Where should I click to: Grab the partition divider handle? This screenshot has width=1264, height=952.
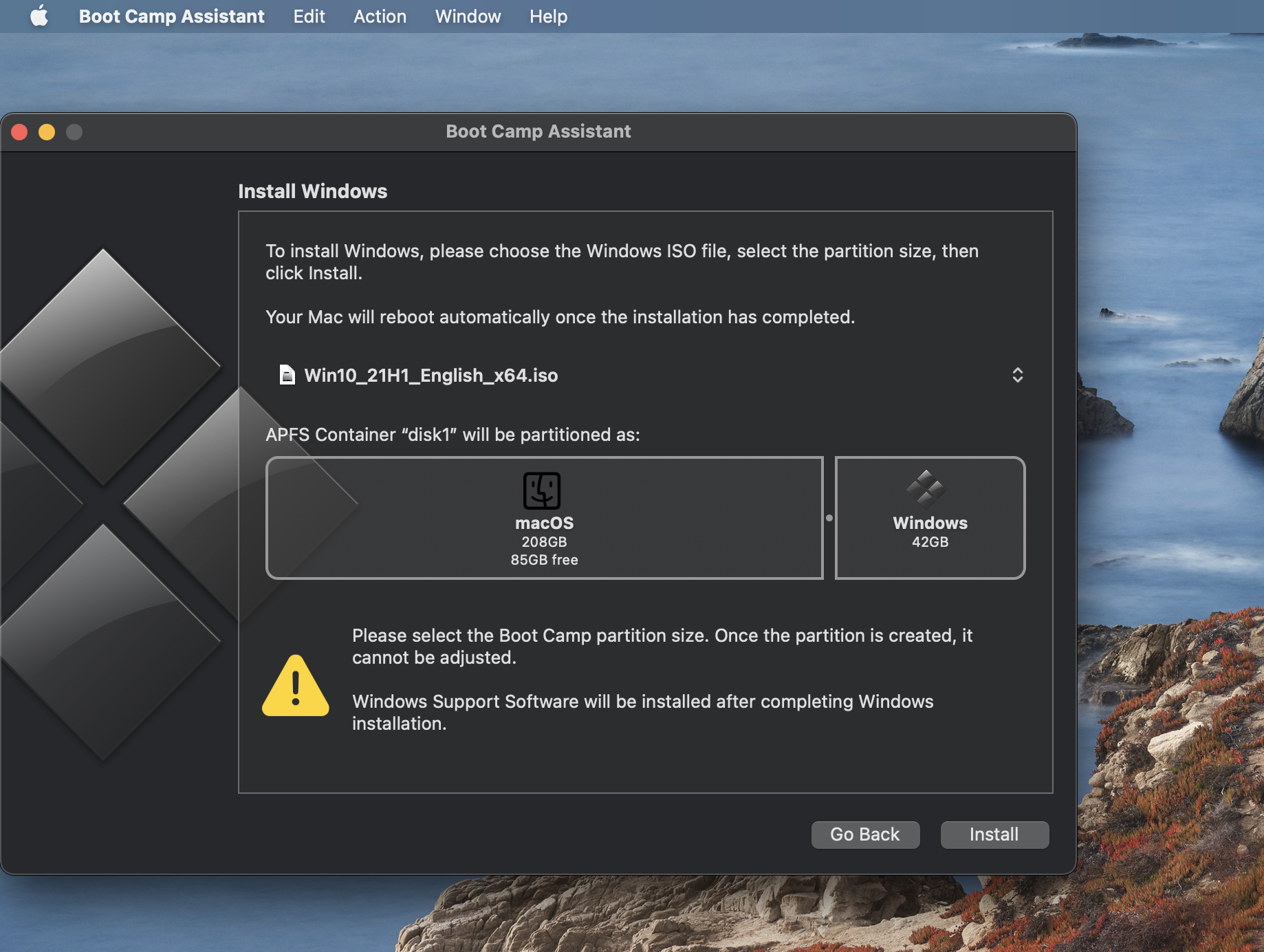(829, 518)
